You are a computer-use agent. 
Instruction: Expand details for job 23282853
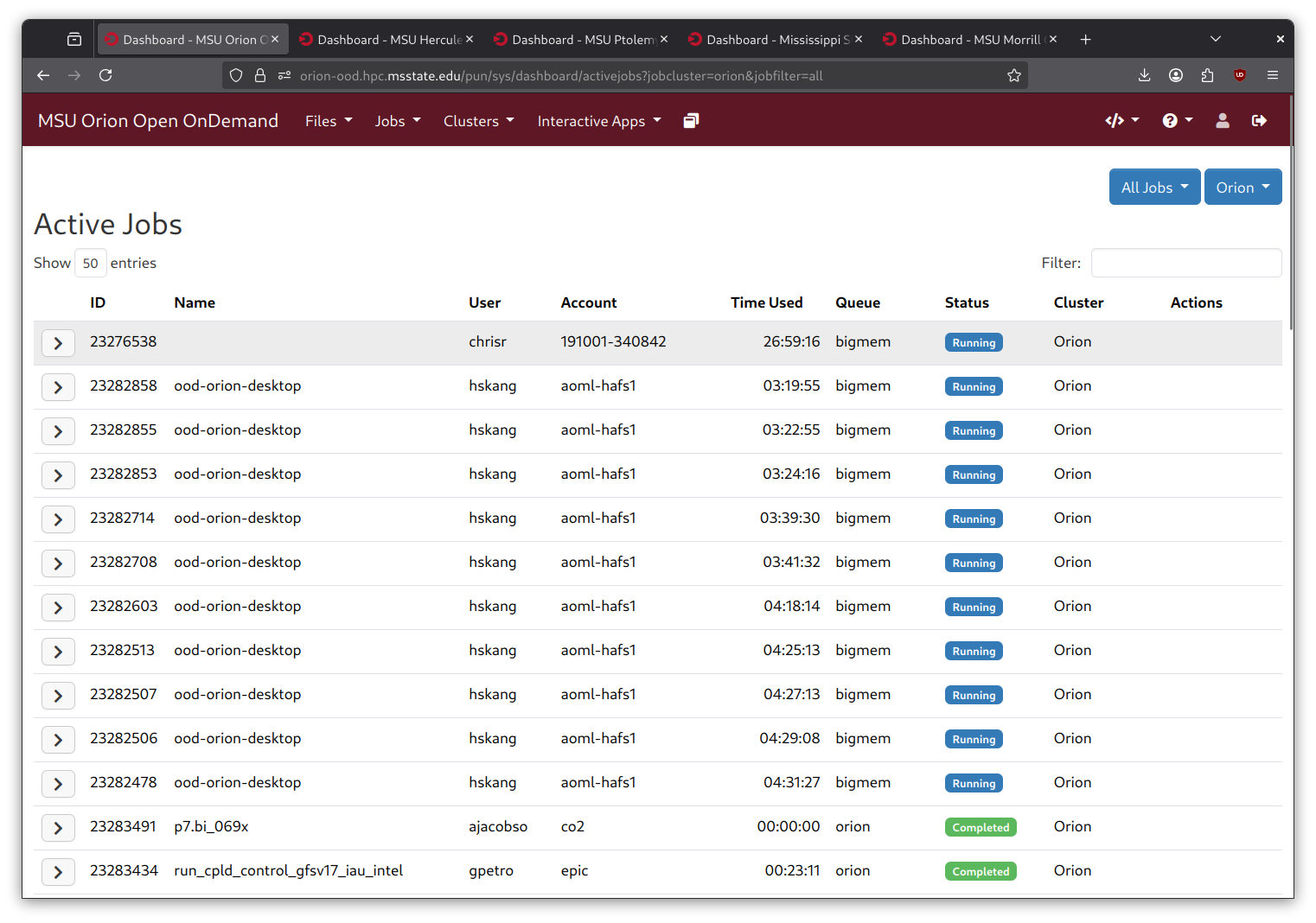pos(58,475)
